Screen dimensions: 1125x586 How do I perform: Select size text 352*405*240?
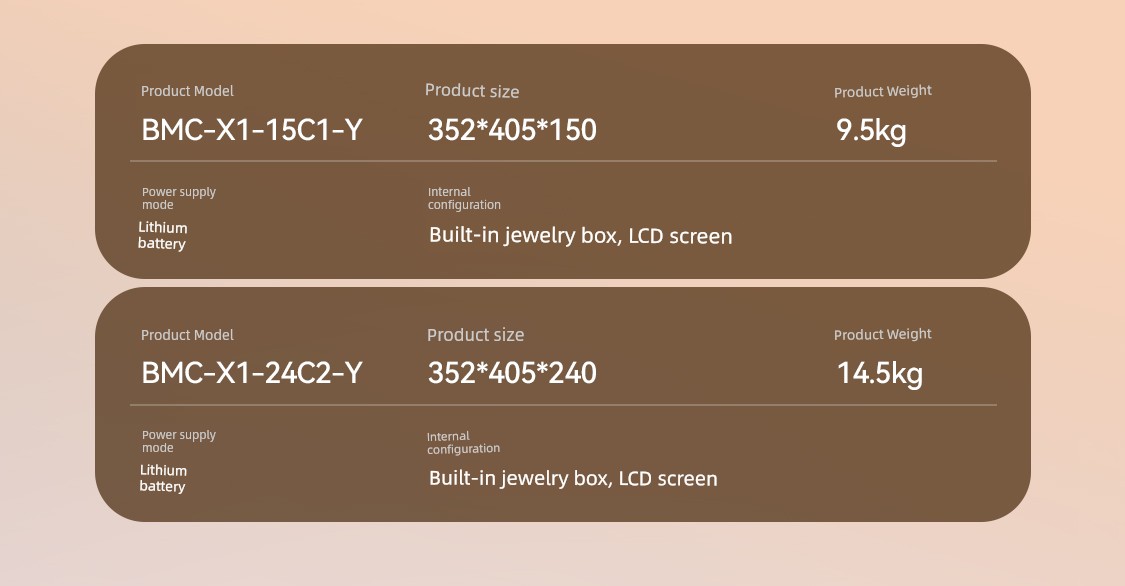coord(512,373)
